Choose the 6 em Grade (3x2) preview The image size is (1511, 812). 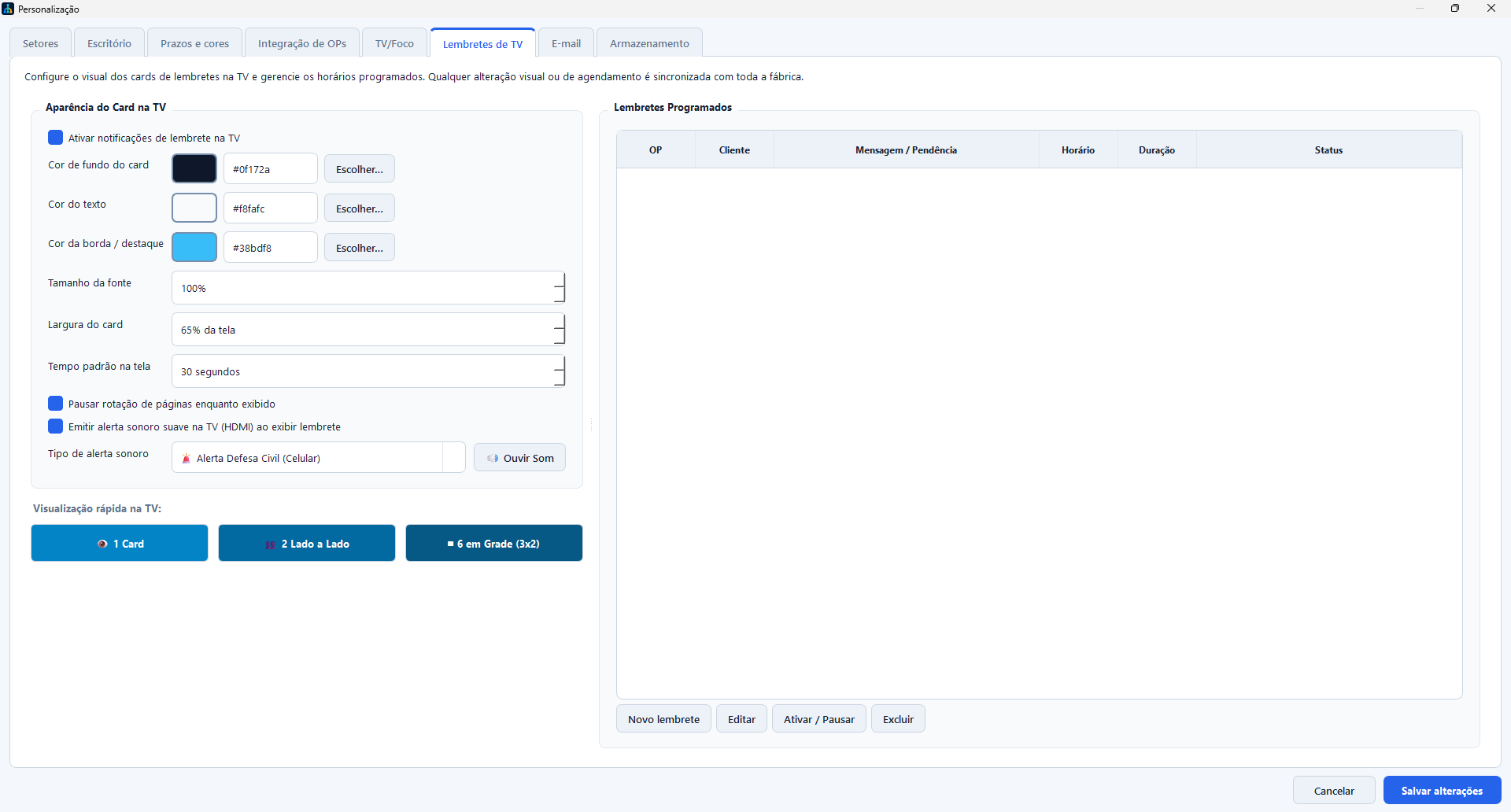pos(494,543)
